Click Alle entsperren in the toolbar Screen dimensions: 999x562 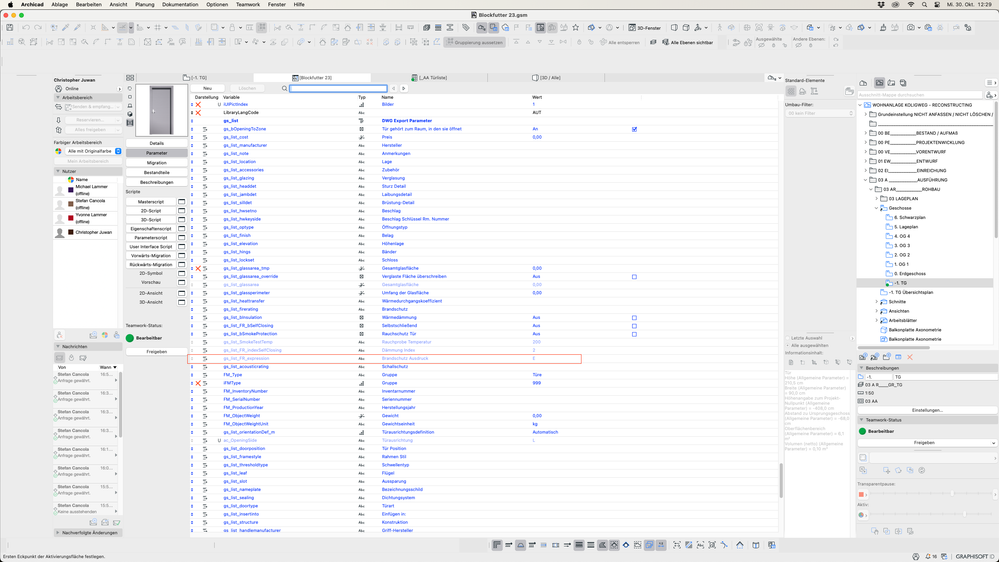(x=619, y=42)
